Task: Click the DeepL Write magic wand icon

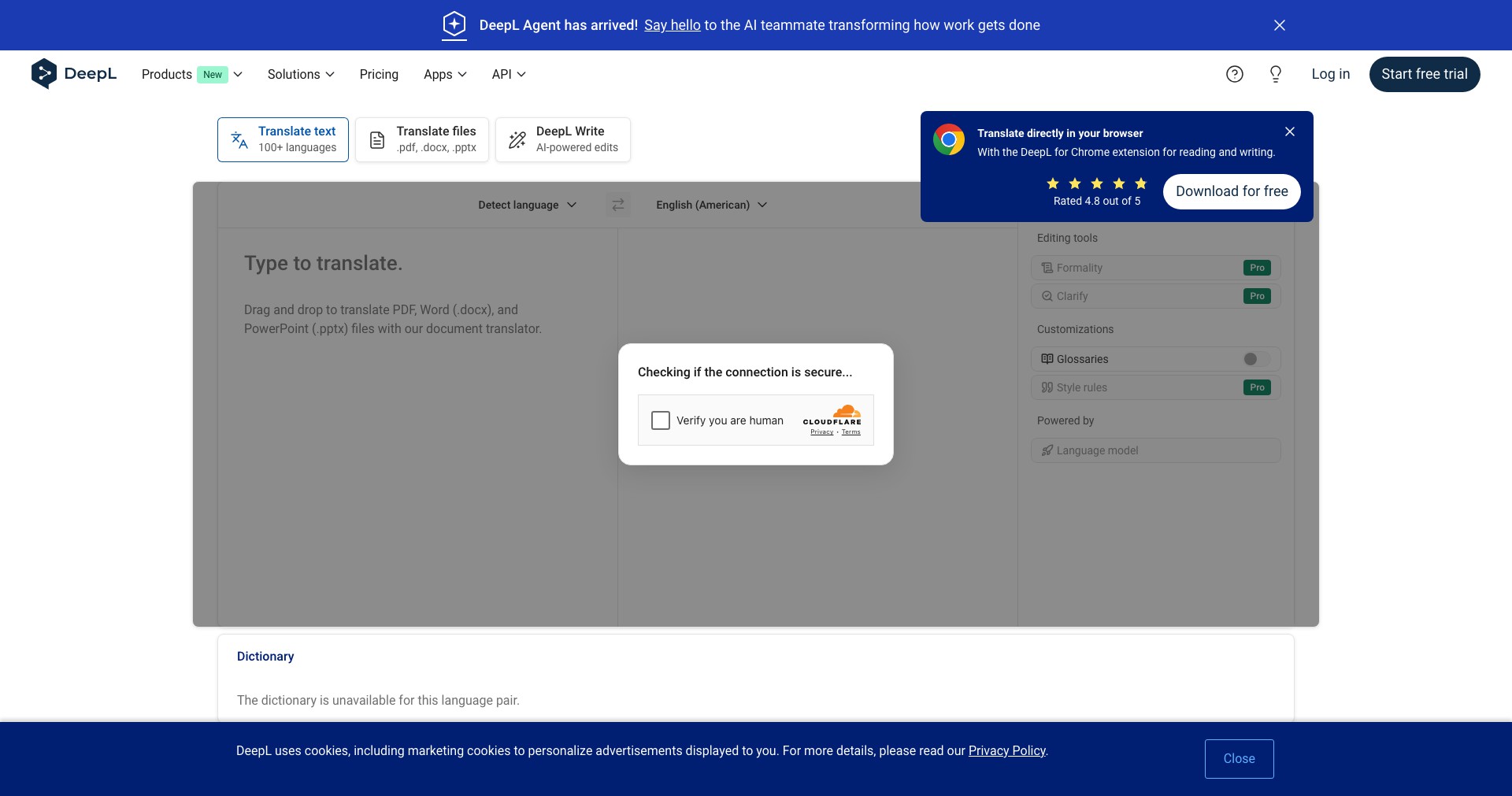Action: coord(517,140)
